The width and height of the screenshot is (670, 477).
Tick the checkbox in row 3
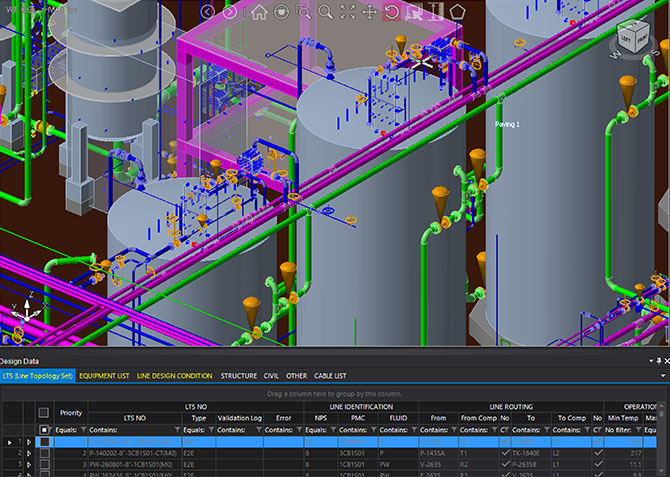click(x=43, y=465)
